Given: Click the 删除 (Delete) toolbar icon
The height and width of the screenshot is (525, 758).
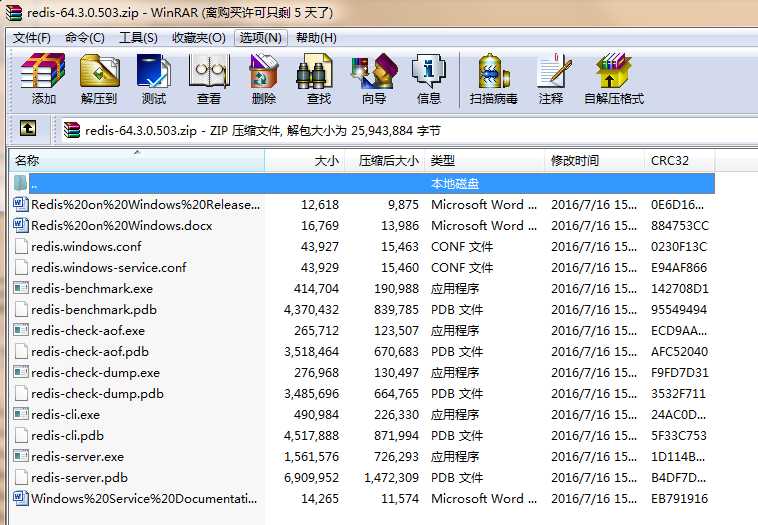Looking at the screenshot, I should (x=263, y=71).
